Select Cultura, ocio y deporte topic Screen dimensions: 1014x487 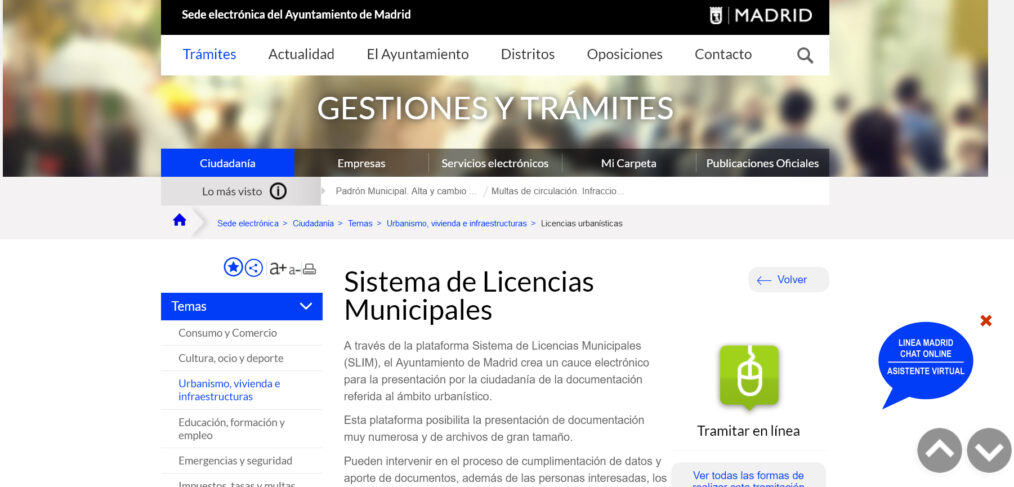pyautogui.click(x=230, y=358)
